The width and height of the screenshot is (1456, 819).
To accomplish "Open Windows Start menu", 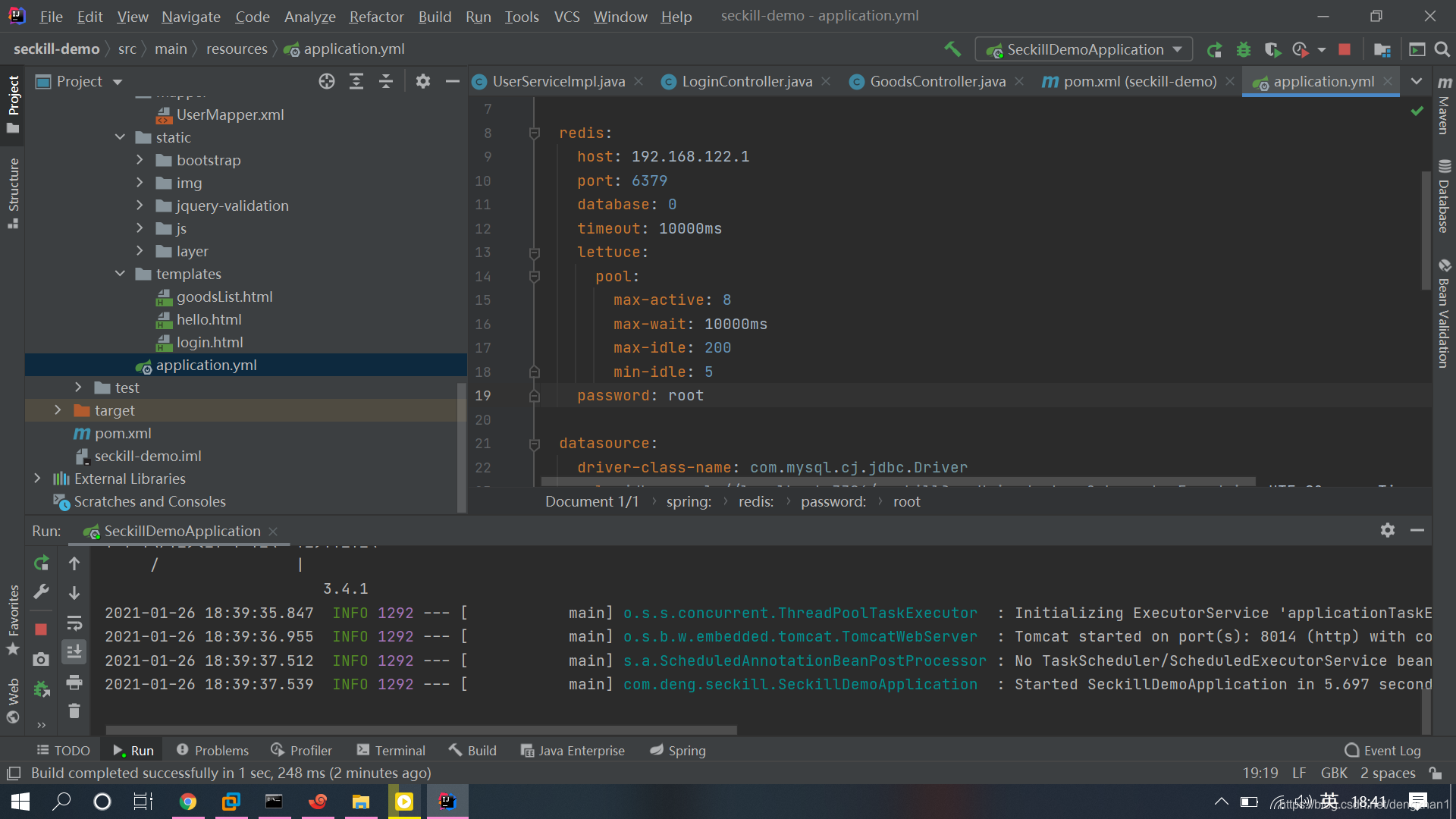I will pos(20,802).
